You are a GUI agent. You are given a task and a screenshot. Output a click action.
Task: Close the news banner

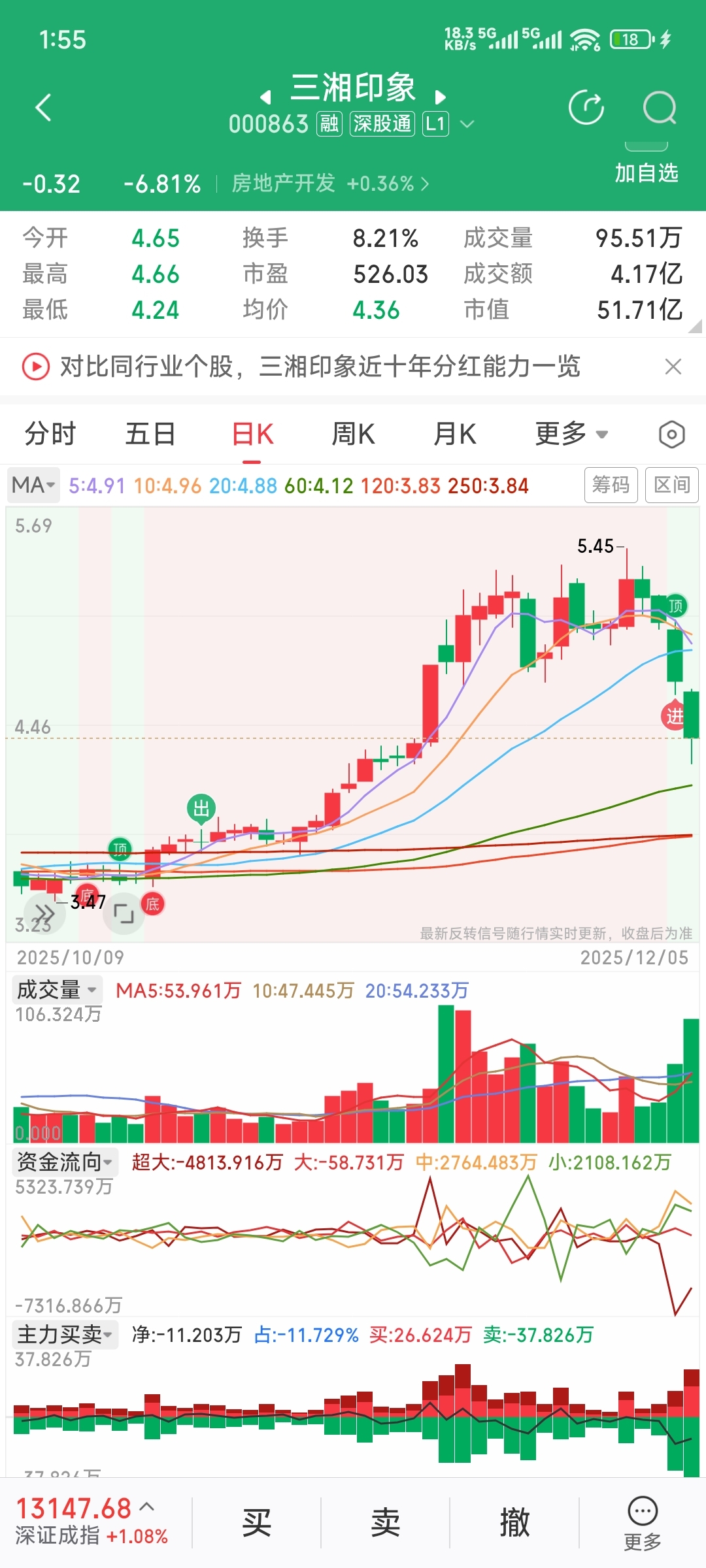[x=673, y=367]
